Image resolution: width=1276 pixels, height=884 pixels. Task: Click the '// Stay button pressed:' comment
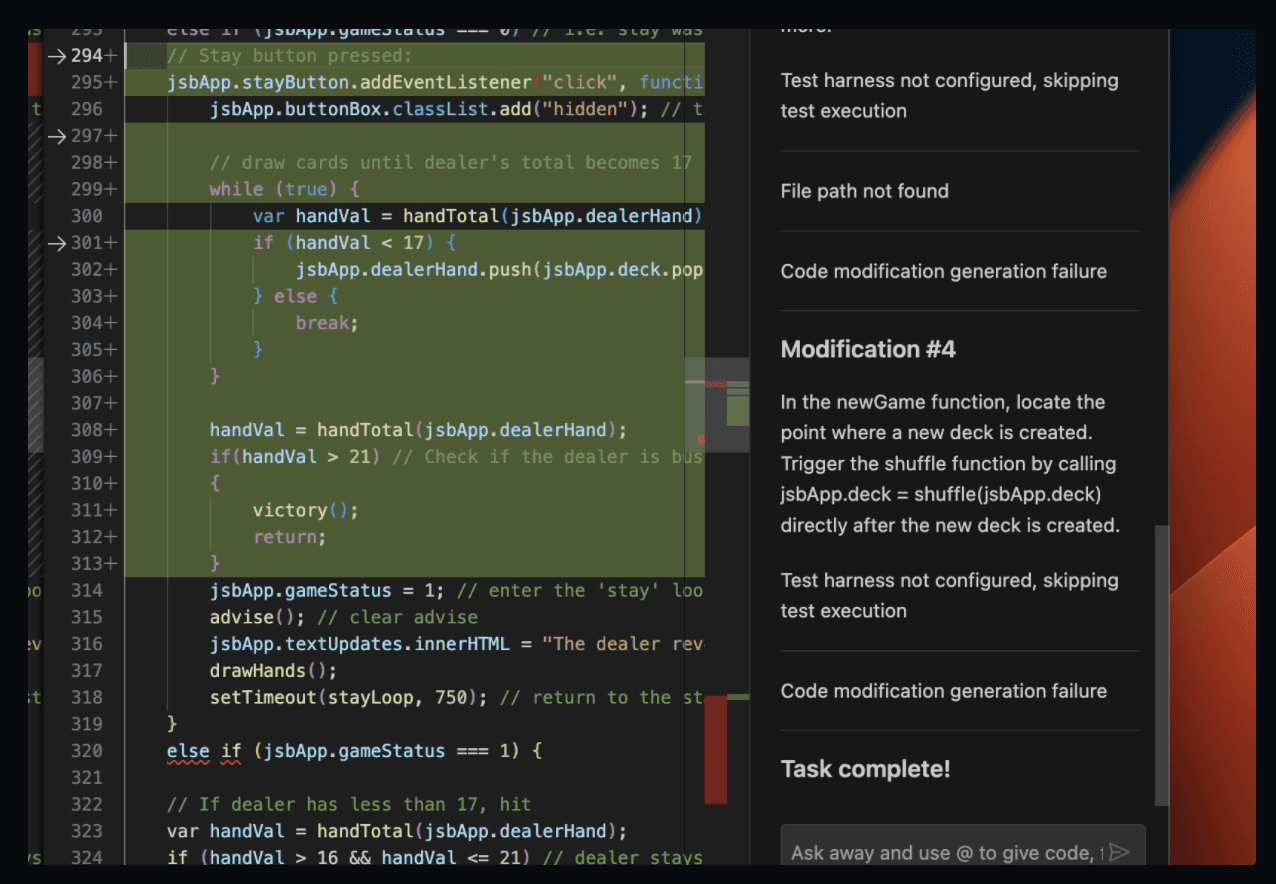click(289, 56)
